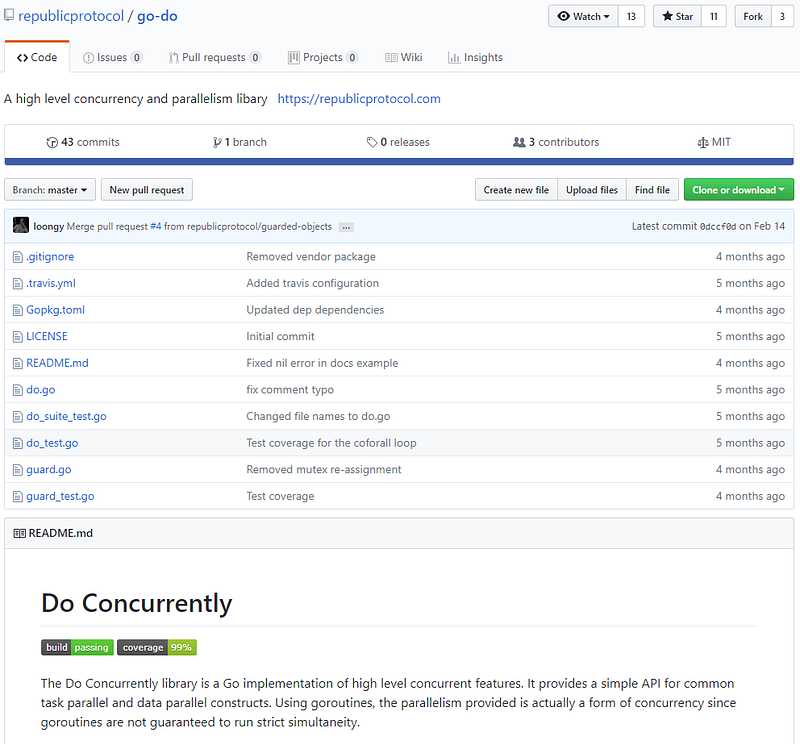
Task: Click the build passing badge
Action: [x=77, y=648]
